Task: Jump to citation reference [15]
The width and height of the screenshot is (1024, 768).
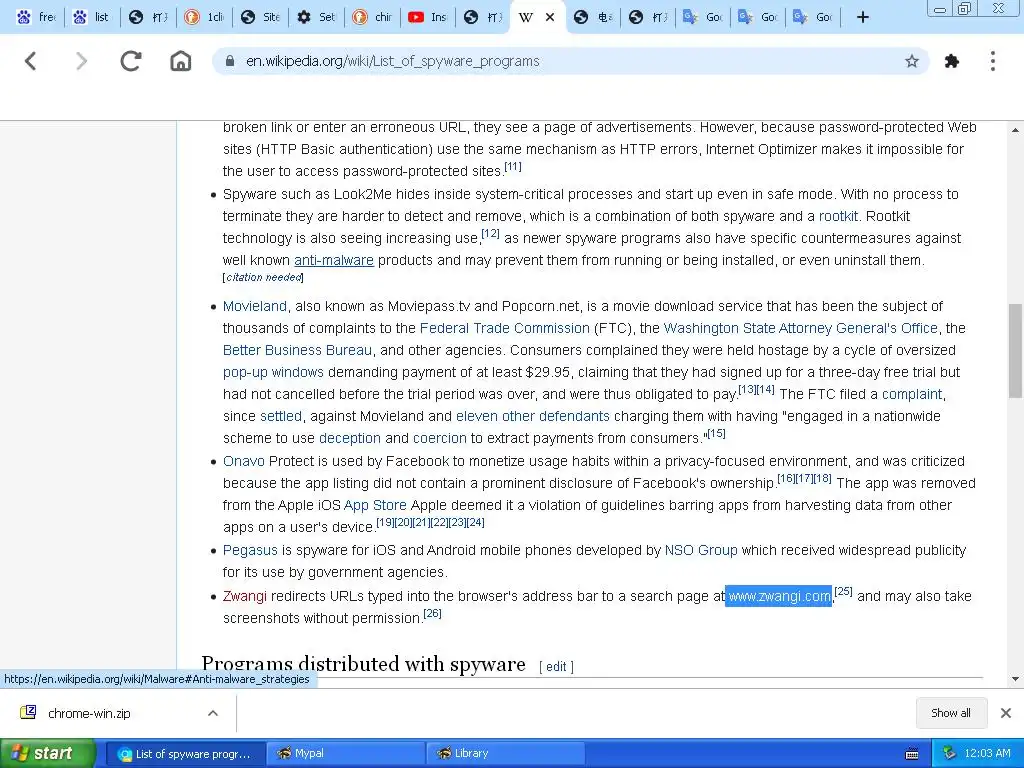Action: 716,433
